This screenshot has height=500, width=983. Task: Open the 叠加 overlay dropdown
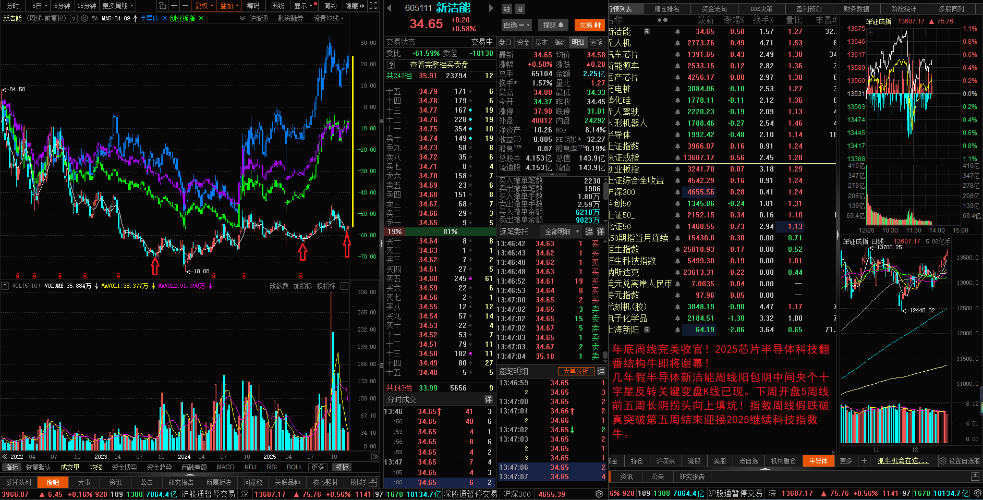click(229, 6)
